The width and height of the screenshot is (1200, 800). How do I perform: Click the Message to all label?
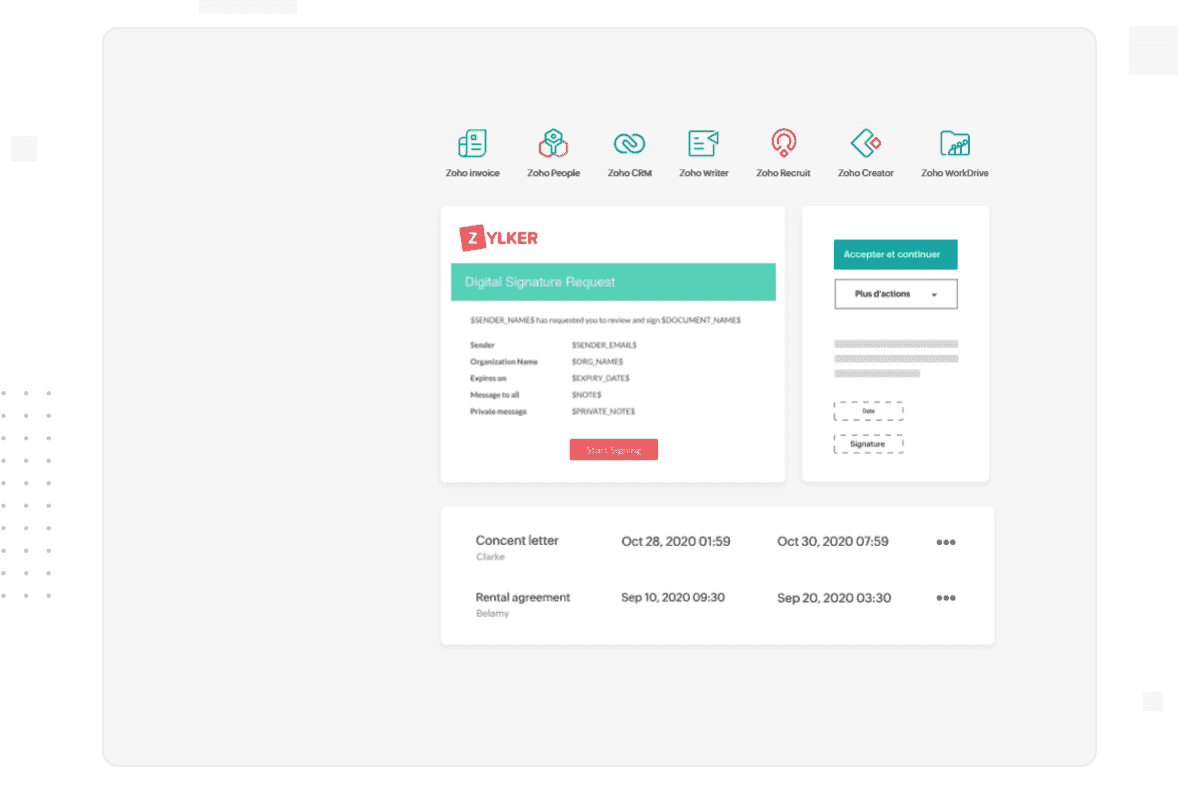point(494,395)
